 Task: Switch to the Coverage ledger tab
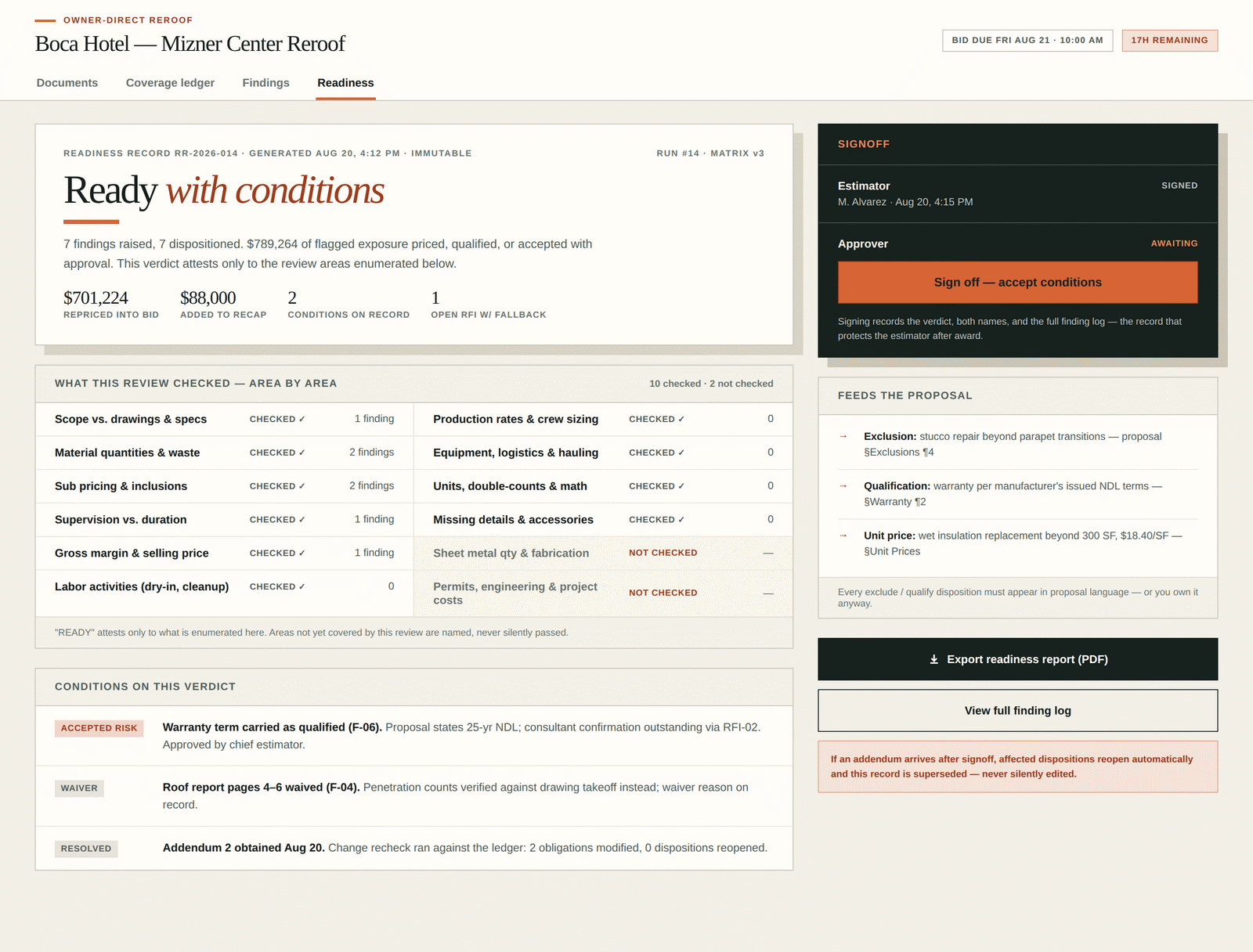(x=170, y=83)
